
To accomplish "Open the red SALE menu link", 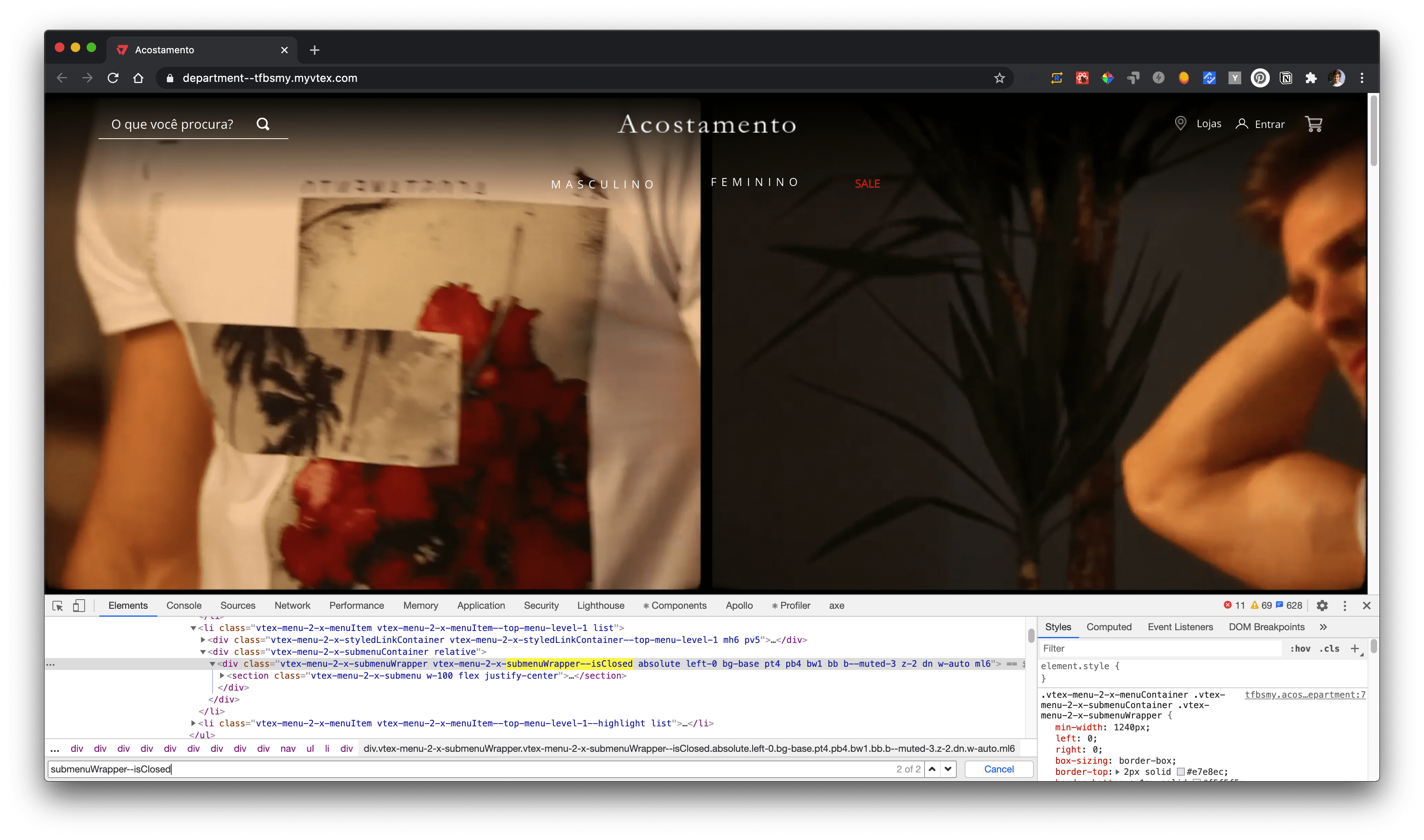I will coord(867,184).
